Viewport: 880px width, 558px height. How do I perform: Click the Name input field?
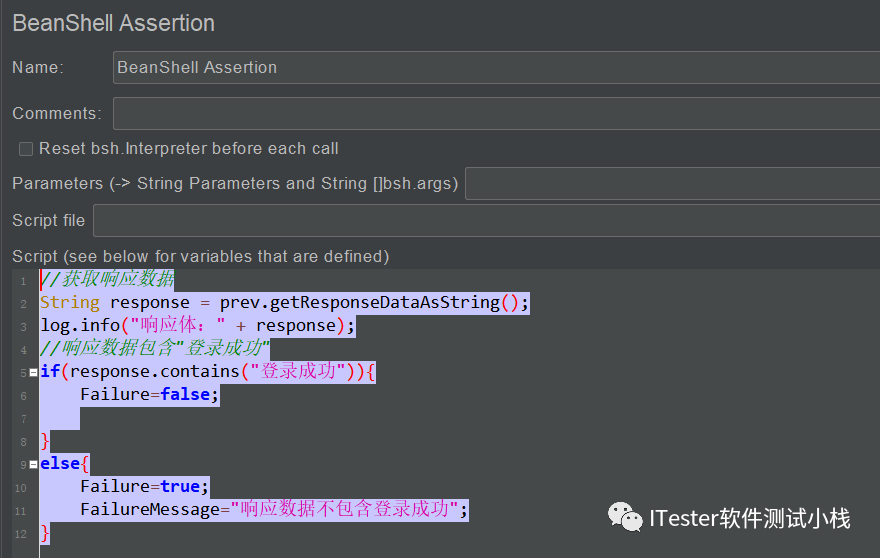tap(496, 67)
